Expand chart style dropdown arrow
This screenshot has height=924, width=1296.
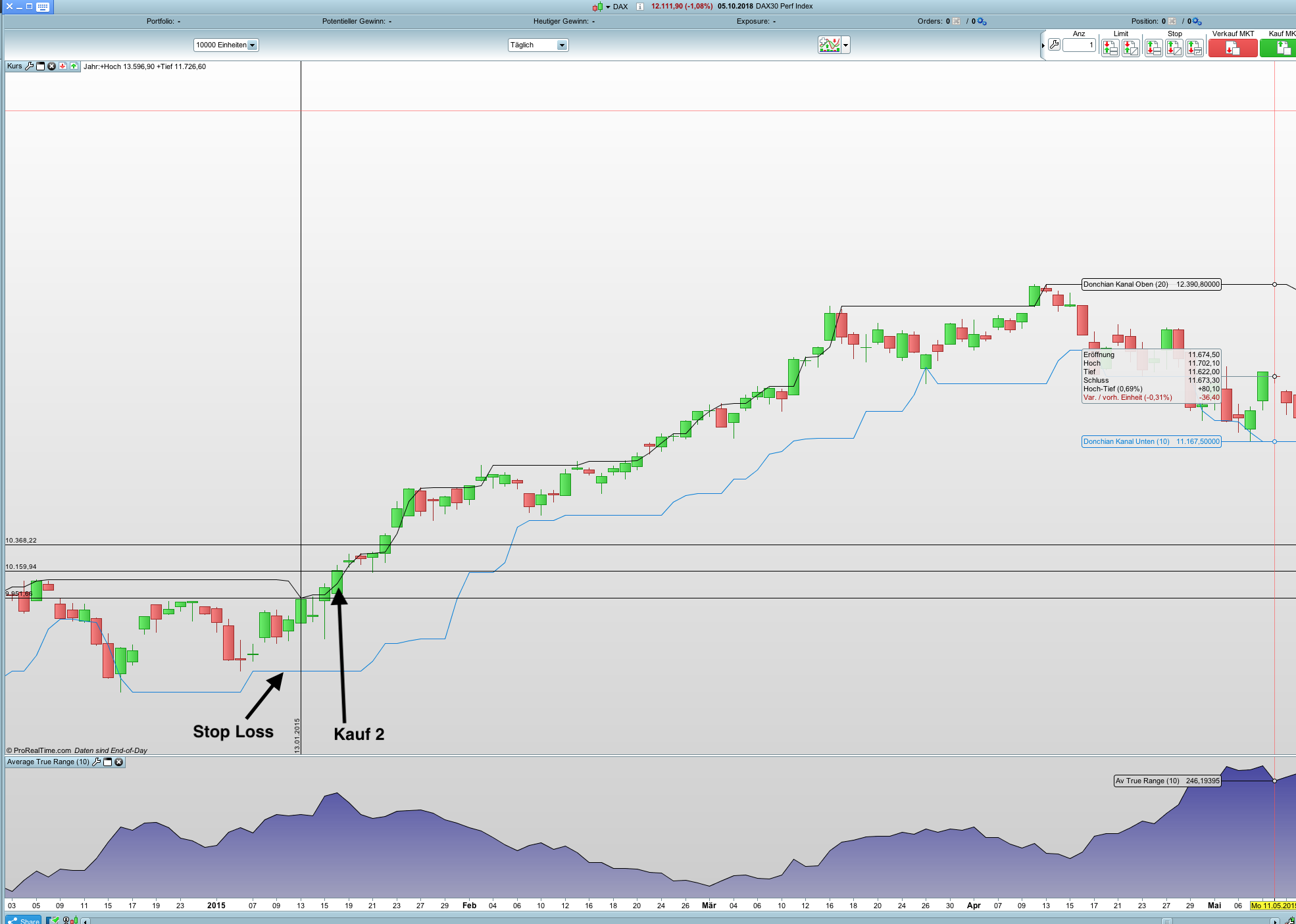[846, 45]
